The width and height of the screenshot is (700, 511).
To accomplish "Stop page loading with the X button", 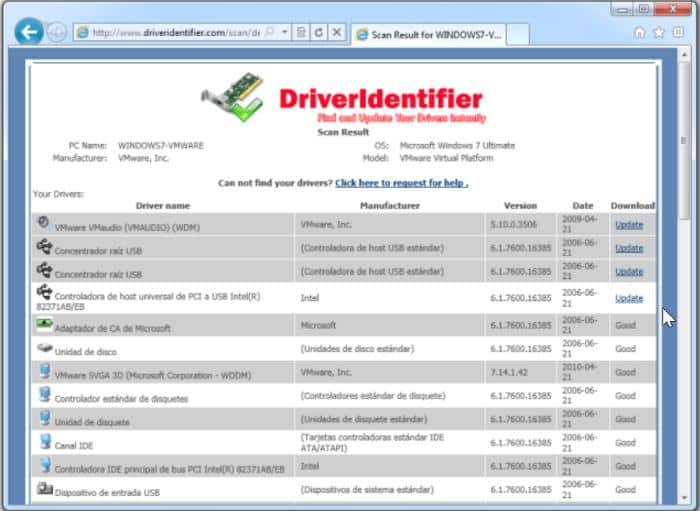I will click(x=337, y=32).
